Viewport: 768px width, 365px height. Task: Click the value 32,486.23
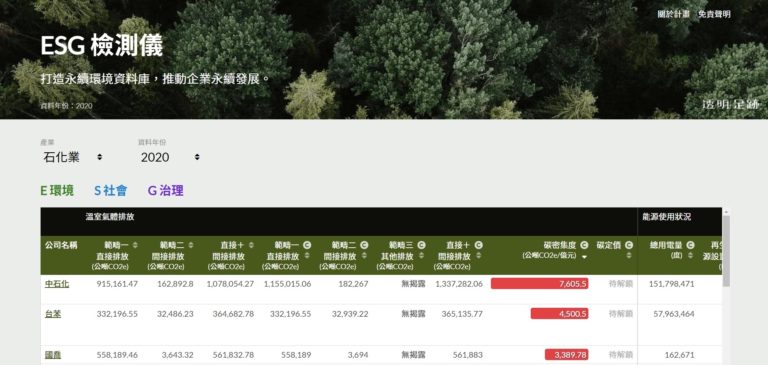[x=175, y=314]
